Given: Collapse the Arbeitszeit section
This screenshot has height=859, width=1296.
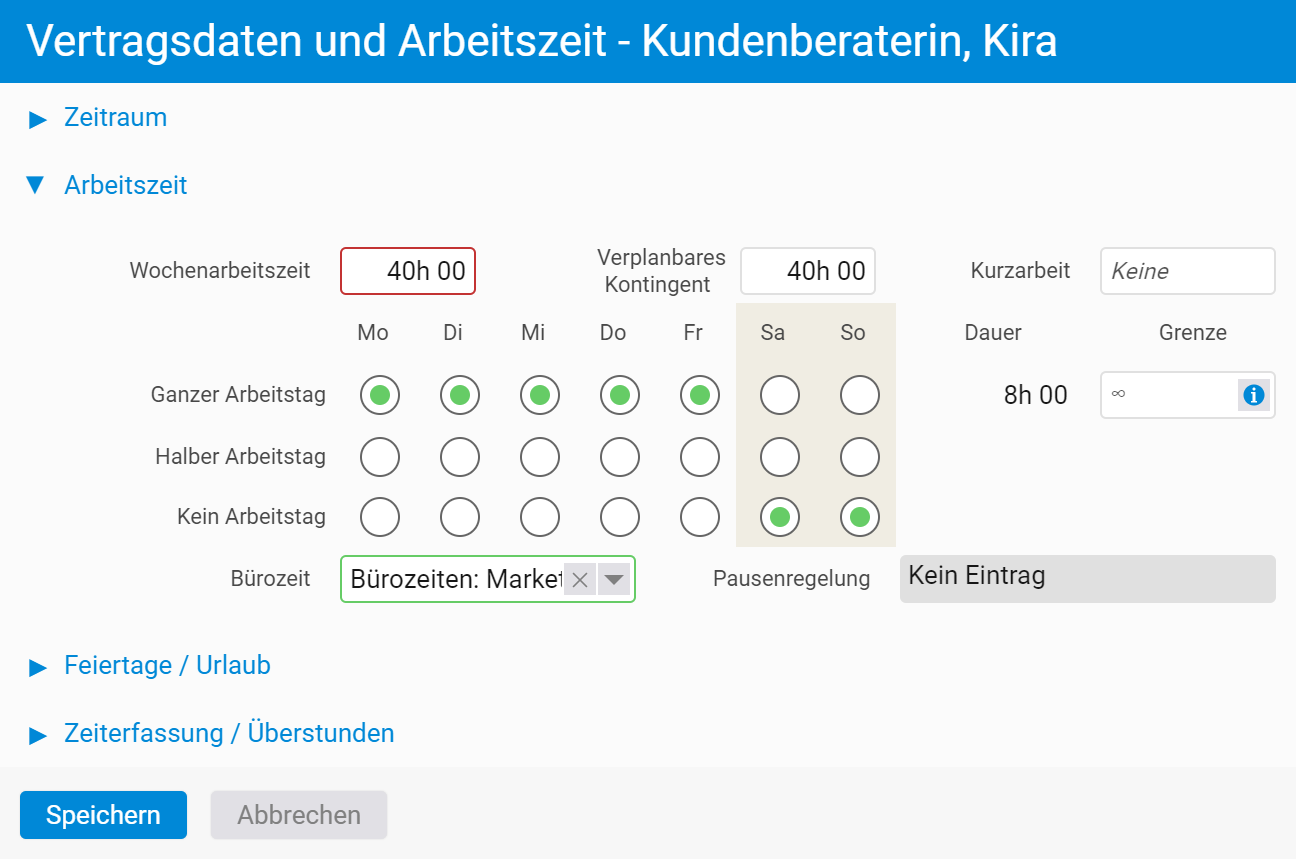Looking at the screenshot, I should [x=108, y=186].
